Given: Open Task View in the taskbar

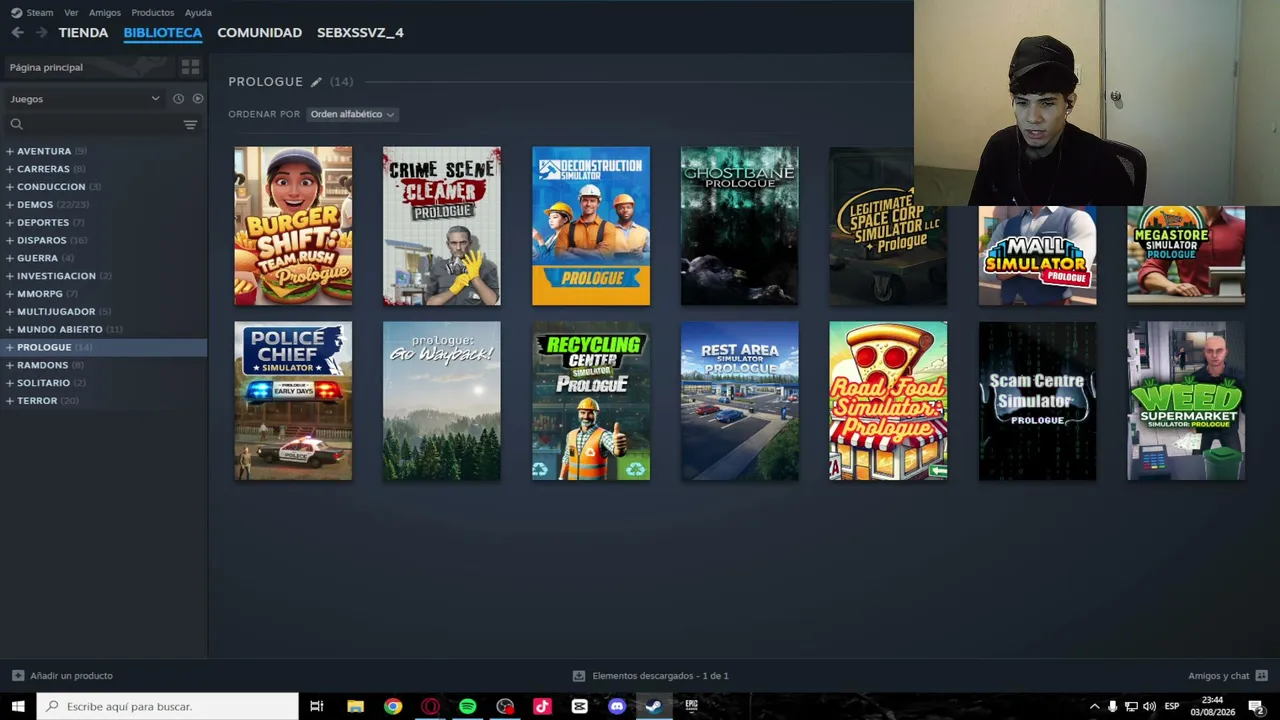Looking at the screenshot, I should pos(317,706).
